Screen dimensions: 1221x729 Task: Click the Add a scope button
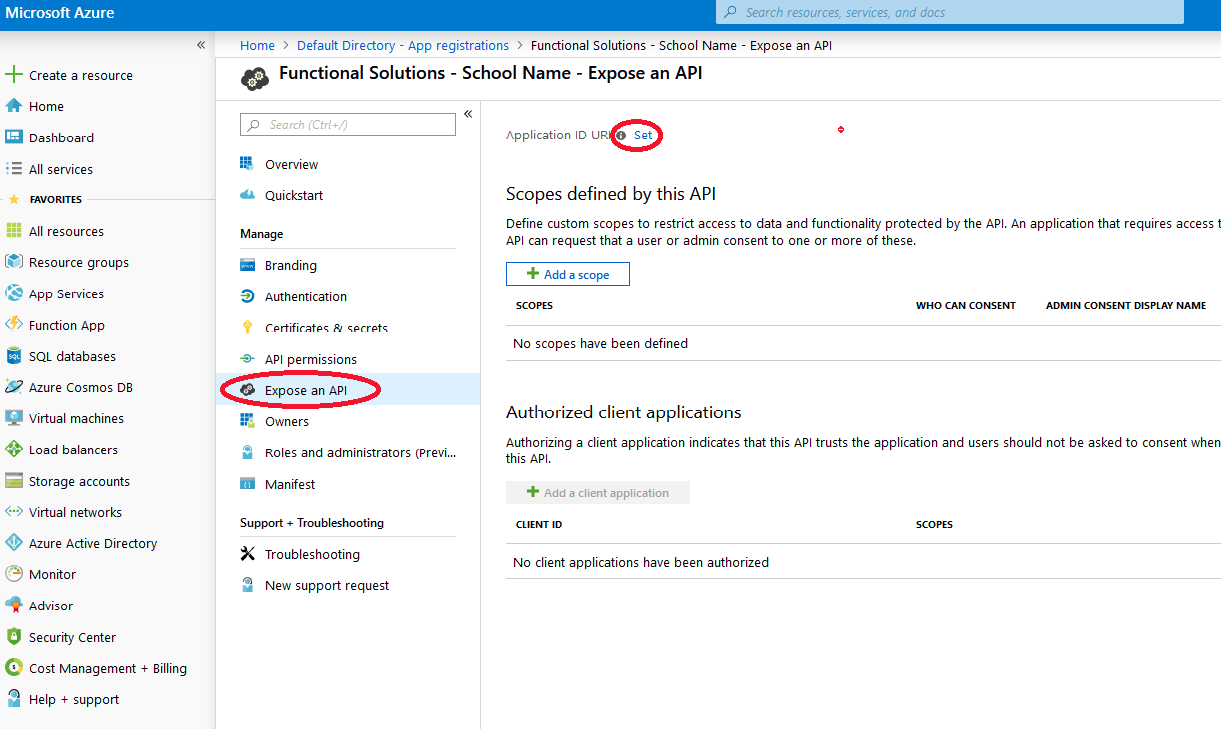[x=568, y=274]
